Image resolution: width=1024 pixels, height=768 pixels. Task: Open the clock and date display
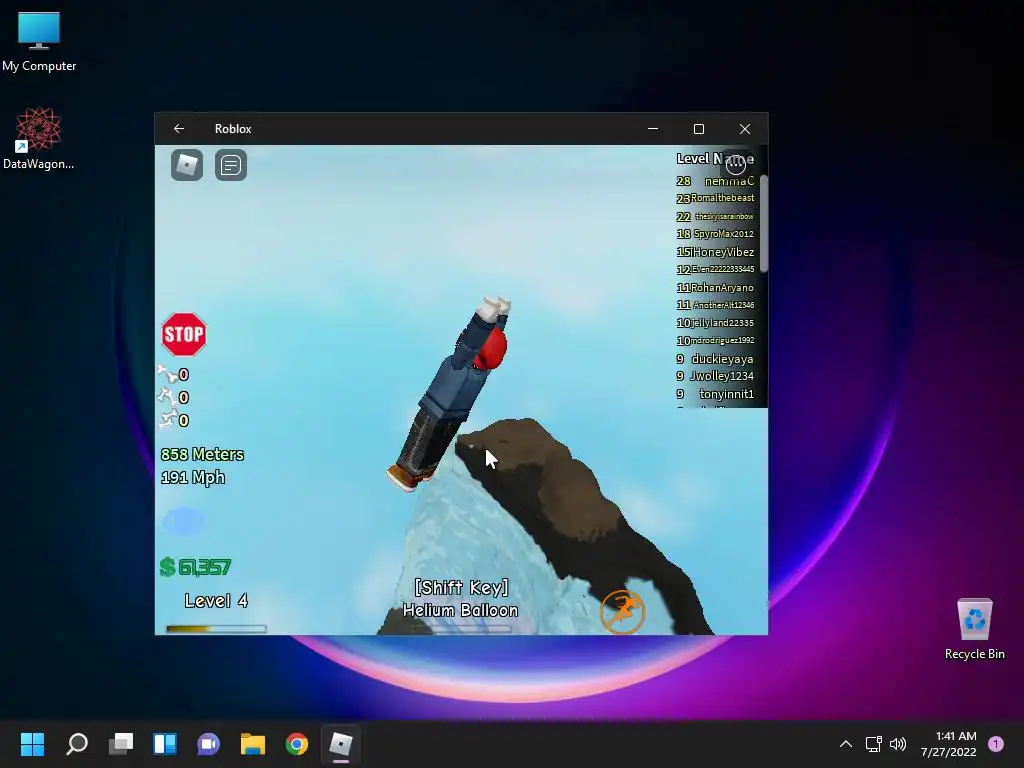click(948, 744)
